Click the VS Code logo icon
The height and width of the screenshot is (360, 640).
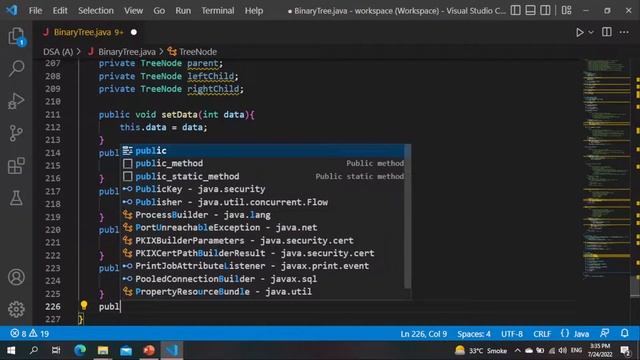[12, 10]
